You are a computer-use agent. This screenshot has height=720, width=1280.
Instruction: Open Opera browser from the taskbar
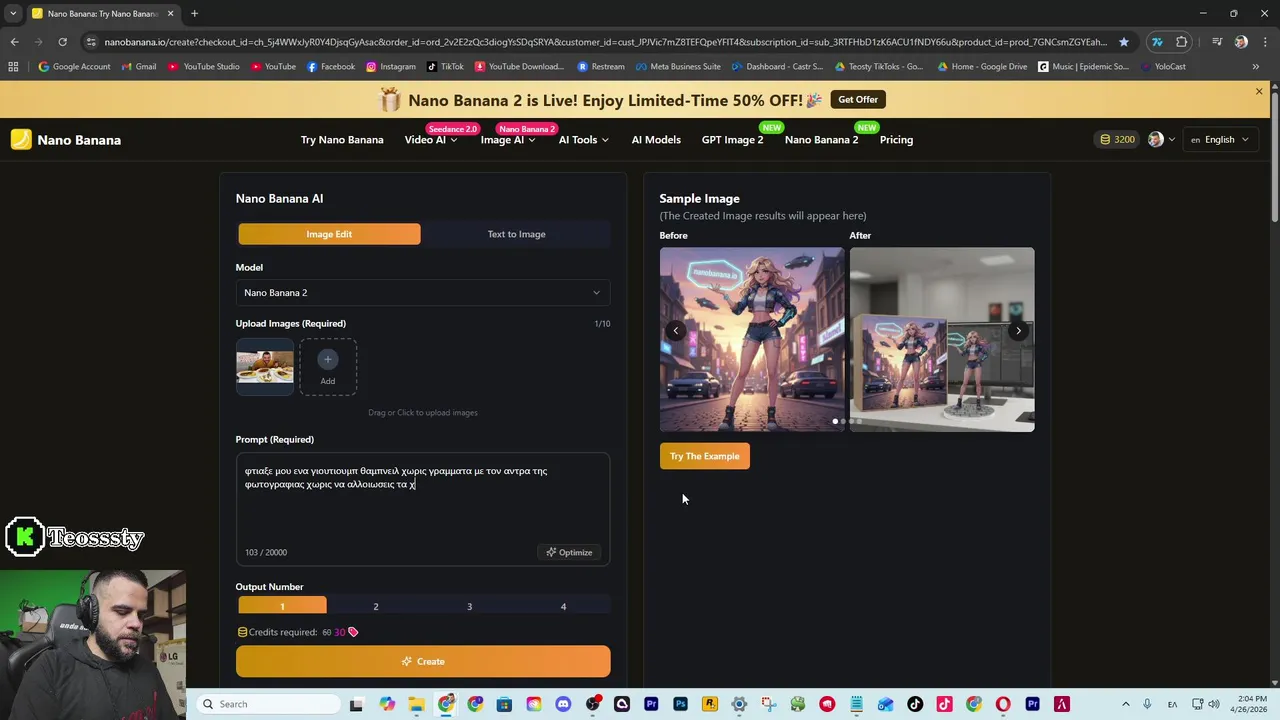point(1003,704)
